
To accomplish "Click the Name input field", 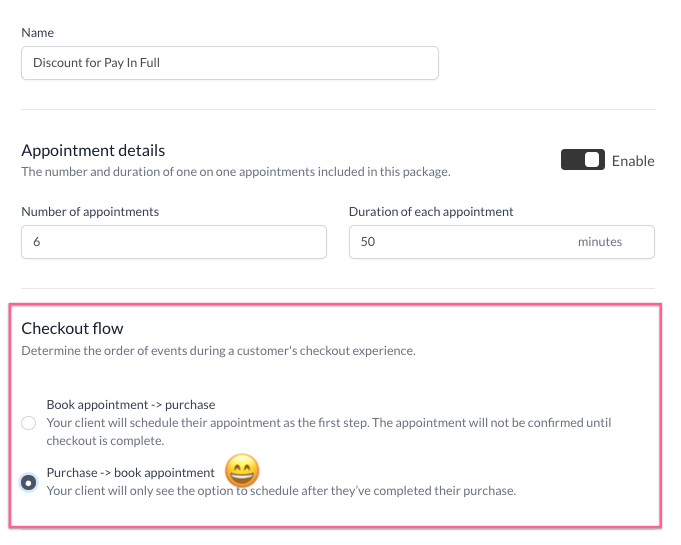I will pos(229,62).
